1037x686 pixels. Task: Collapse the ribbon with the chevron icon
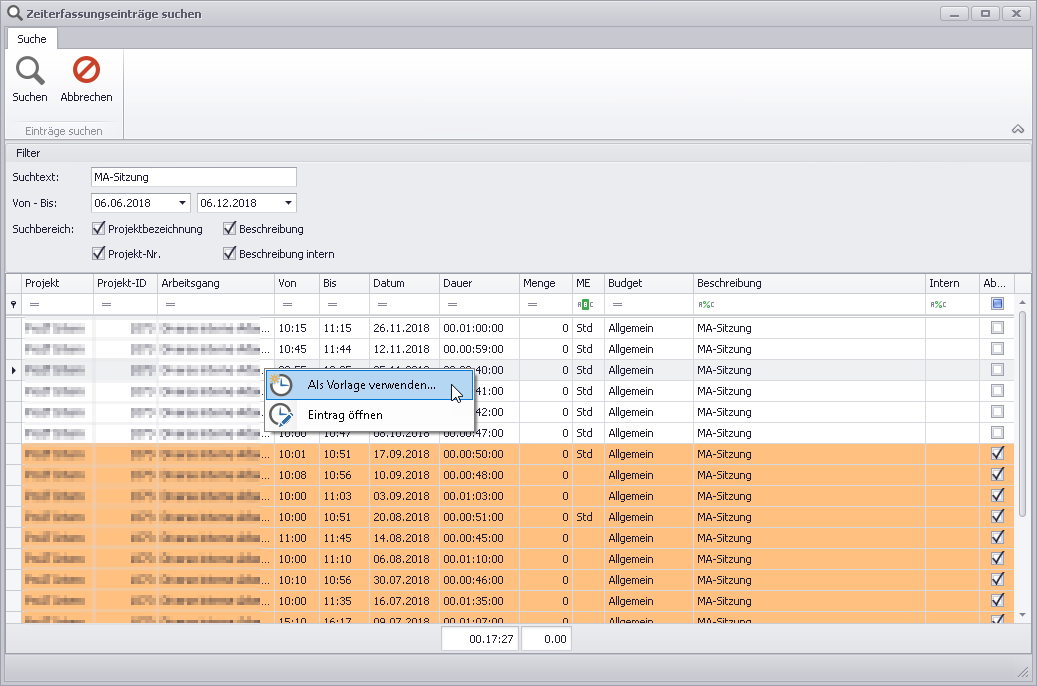click(x=1018, y=129)
